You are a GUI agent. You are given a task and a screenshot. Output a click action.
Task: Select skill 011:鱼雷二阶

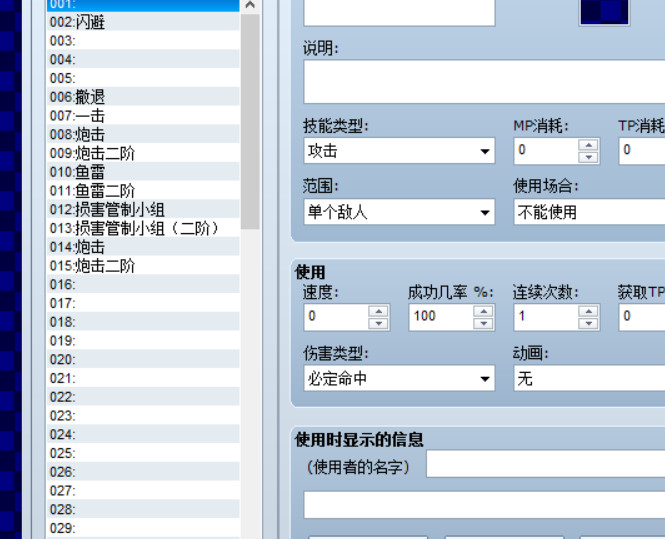(x=143, y=191)
